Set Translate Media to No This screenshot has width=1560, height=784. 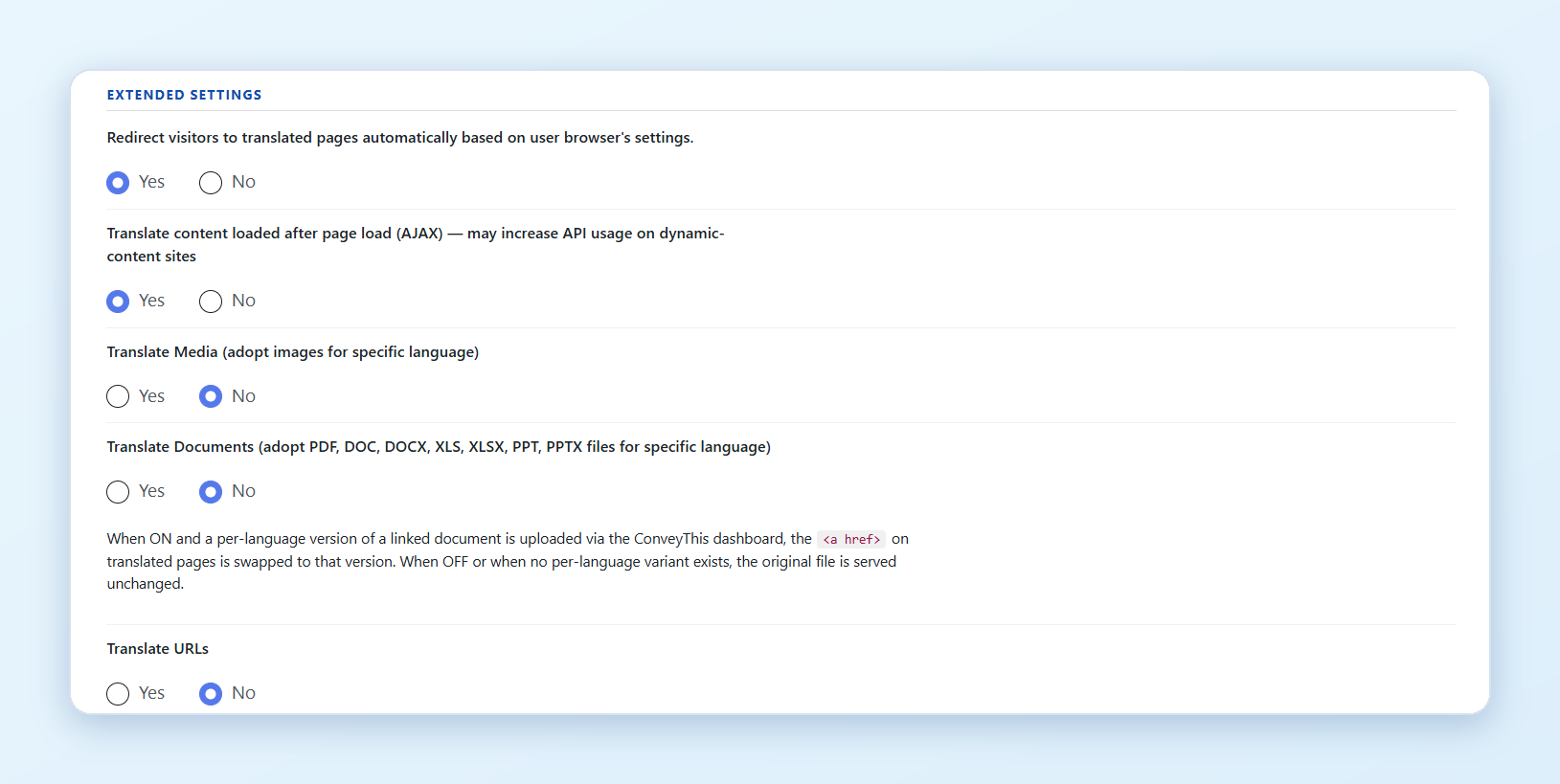click(211, 396)
